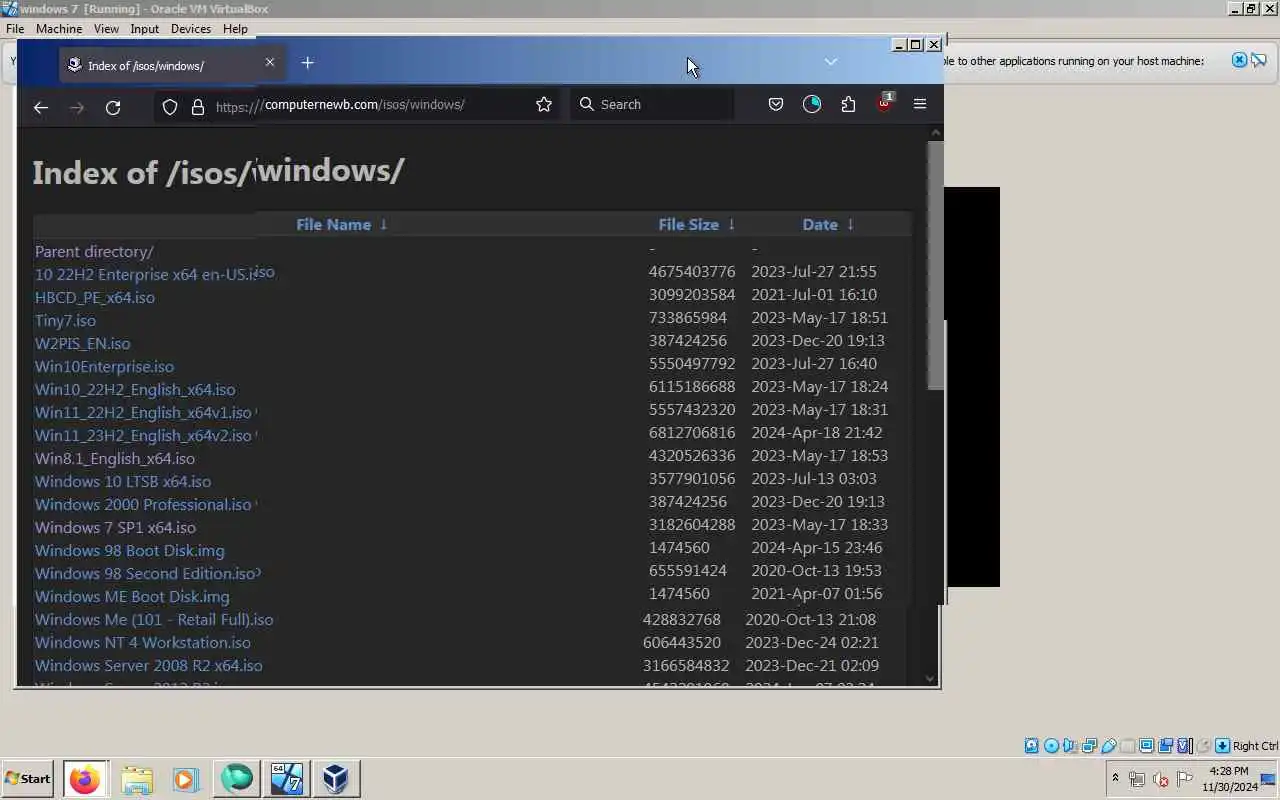The width and height of the screenshot is (1280, 800).
Task: Click file size 4675403776
Action: pos(692,271)
